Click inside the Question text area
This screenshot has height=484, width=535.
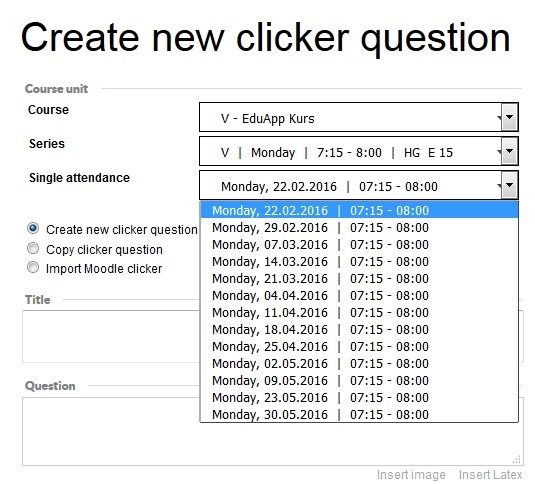(273, 431)
